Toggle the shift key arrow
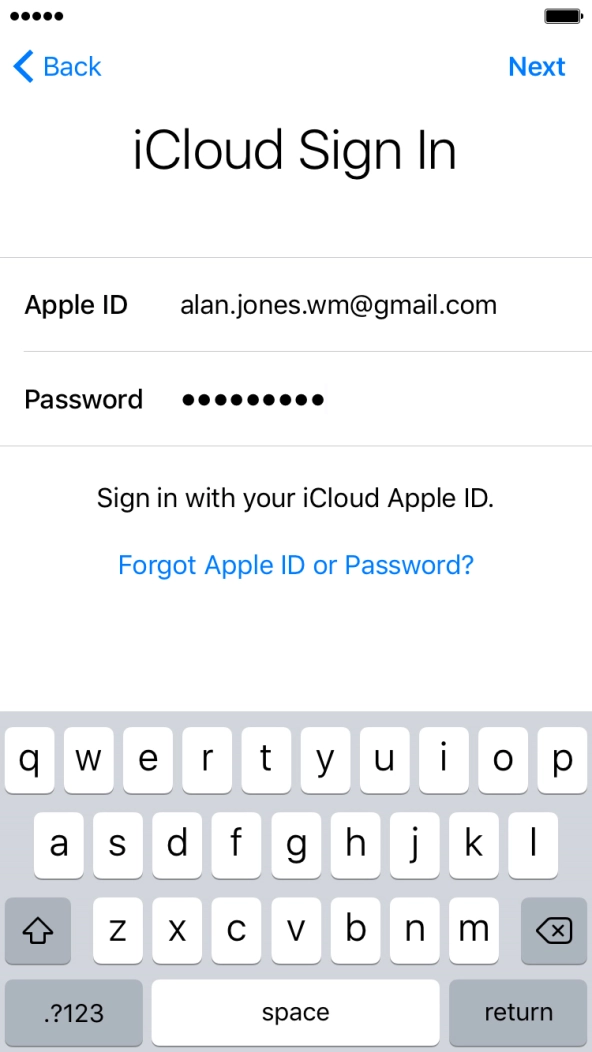This screenshot has height=1052, width=592. pyautogui.click(x=38, y=931)
